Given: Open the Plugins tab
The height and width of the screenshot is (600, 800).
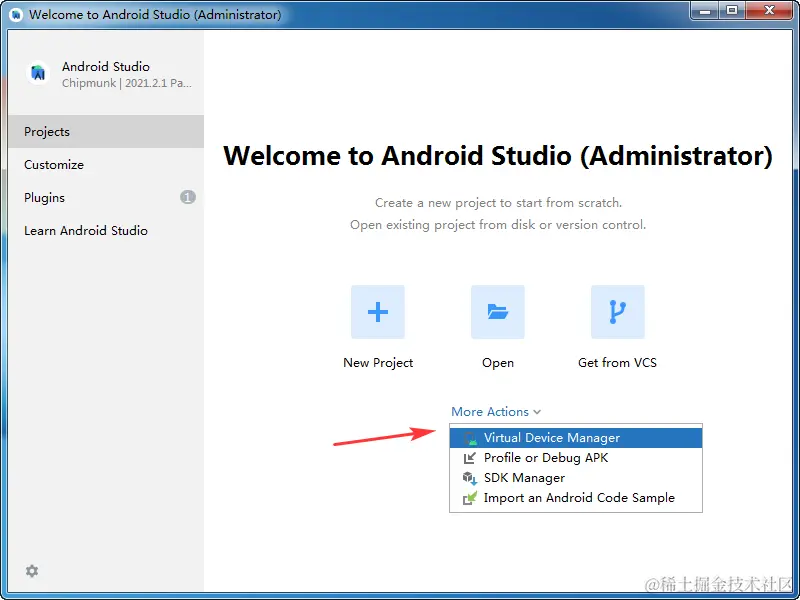Looking at the screenshot, I should 106,197.
